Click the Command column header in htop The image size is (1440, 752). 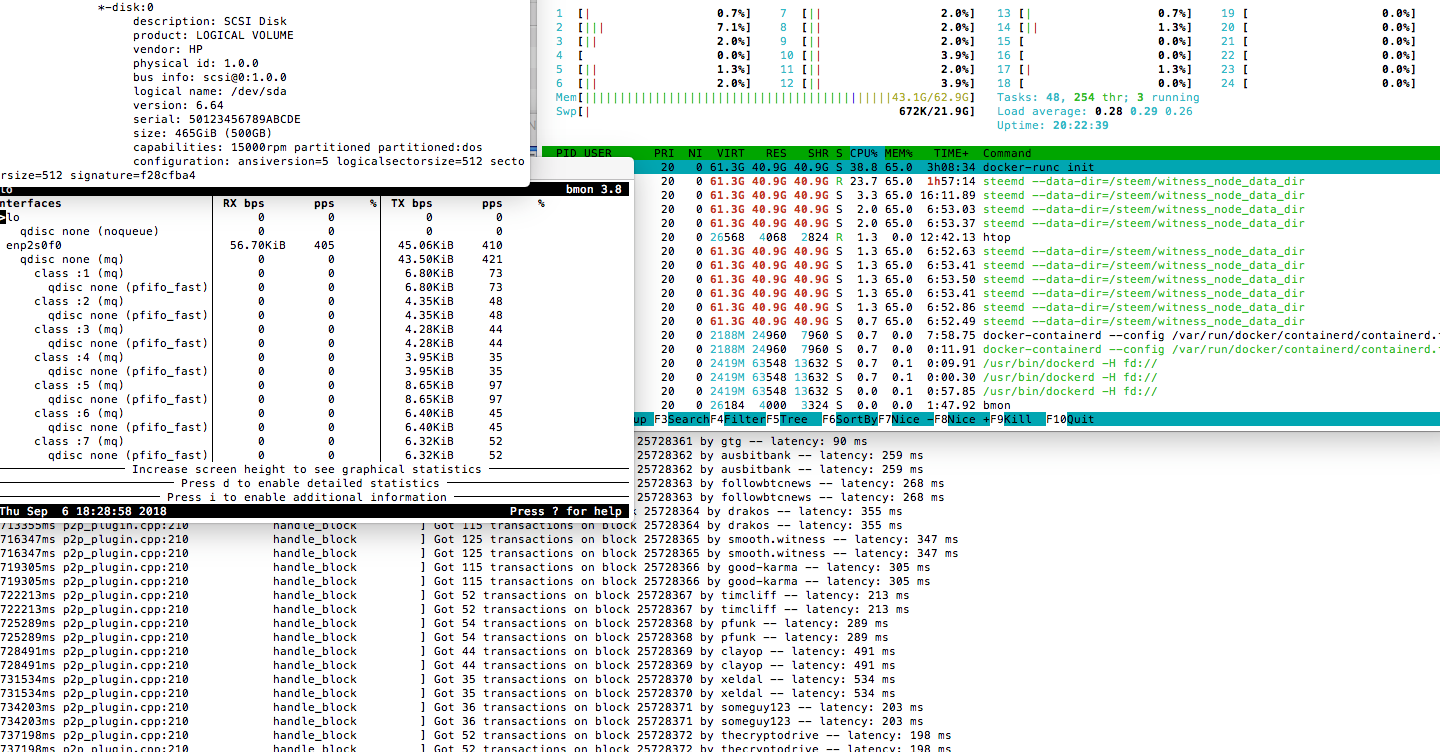click(x=1007, y=153)
